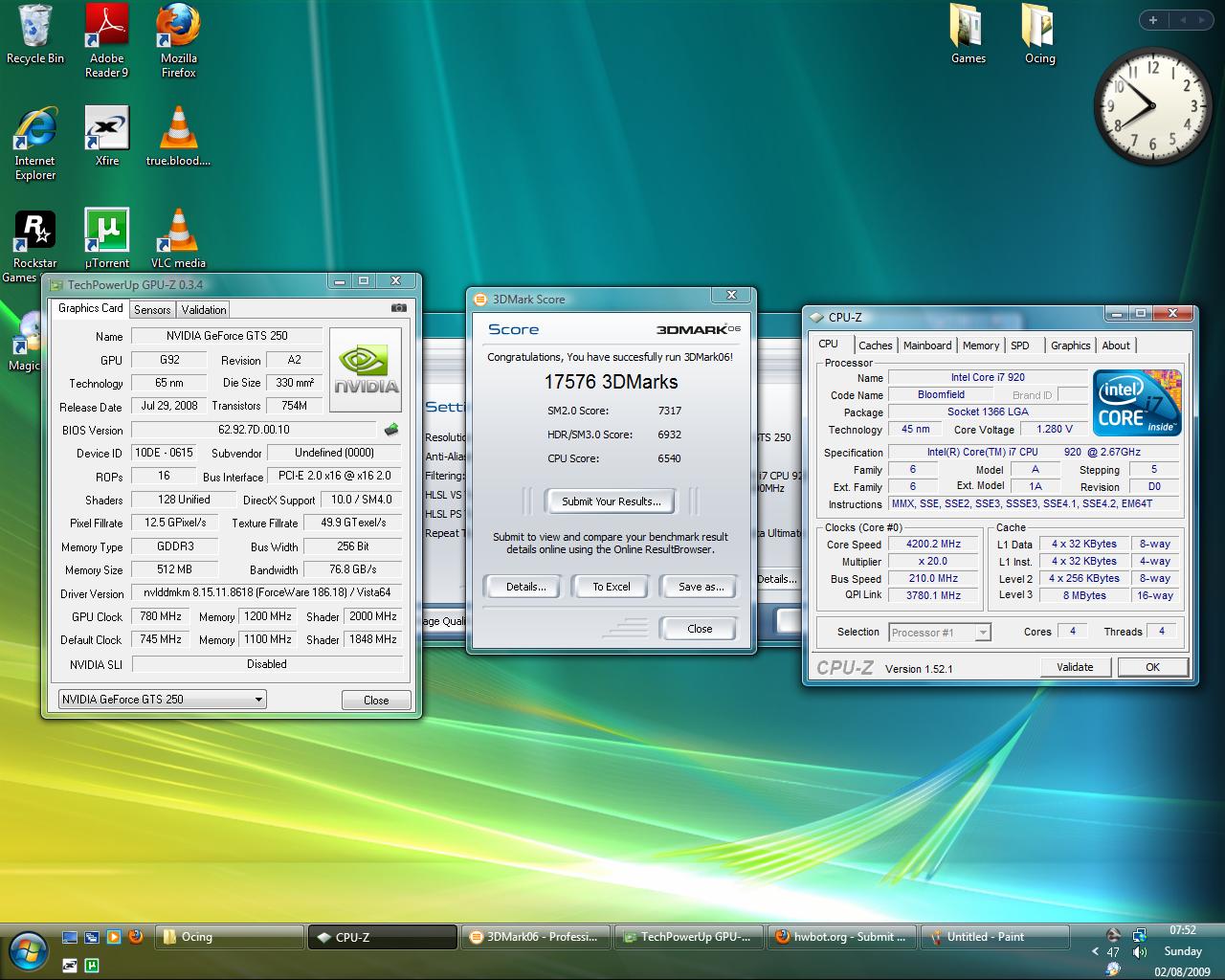Switch to 3DMark06 Professional taskbar button

coord(535,937)
